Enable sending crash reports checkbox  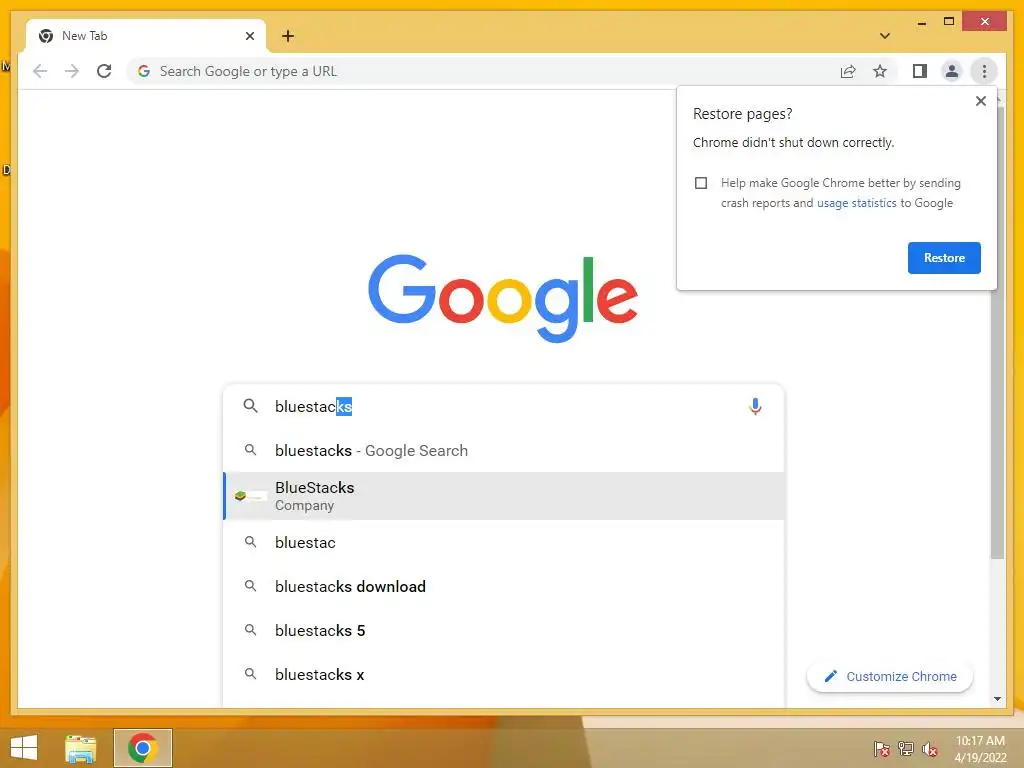click(x=701, y=183)
